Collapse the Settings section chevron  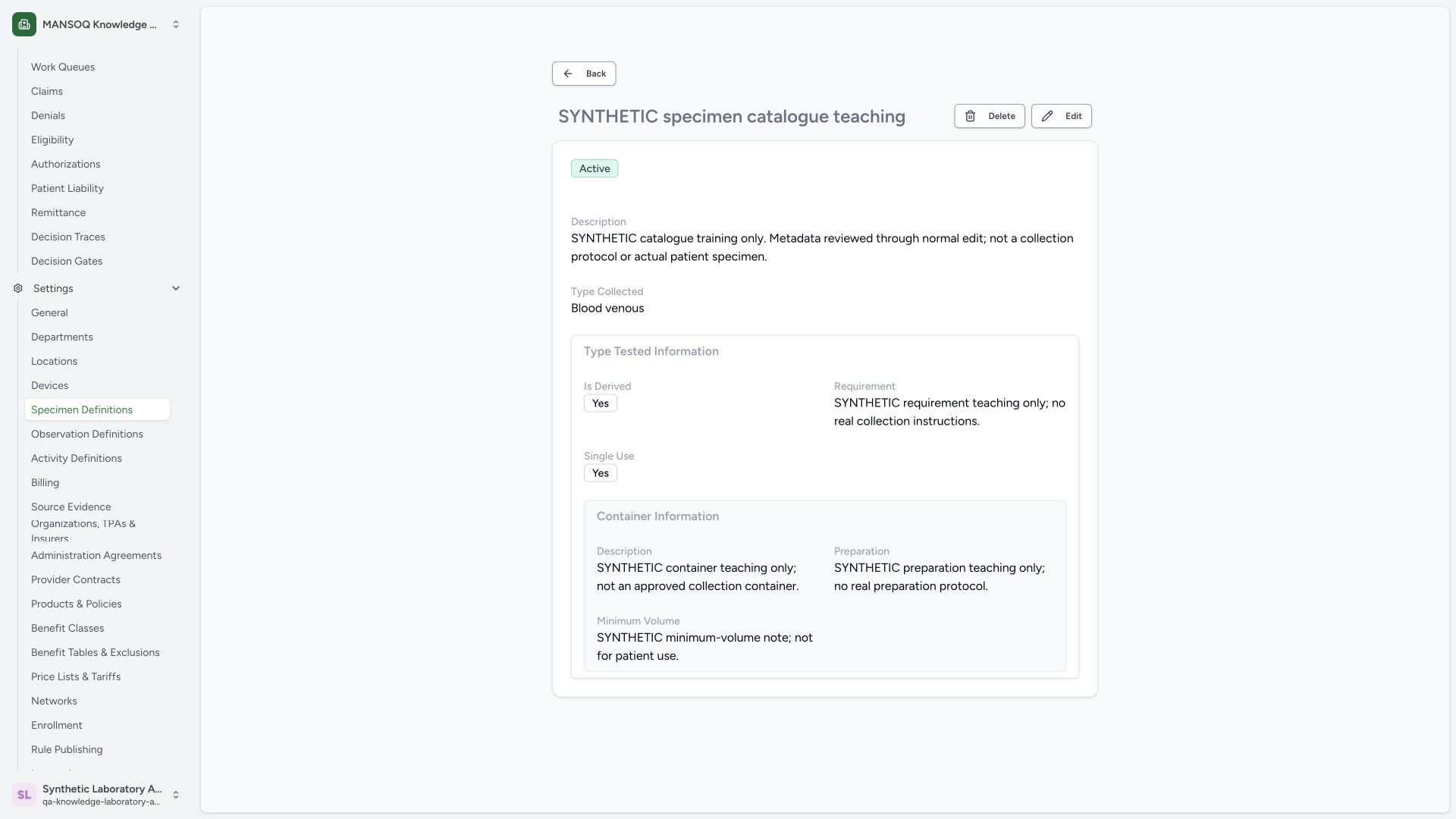tap(176, 288)
